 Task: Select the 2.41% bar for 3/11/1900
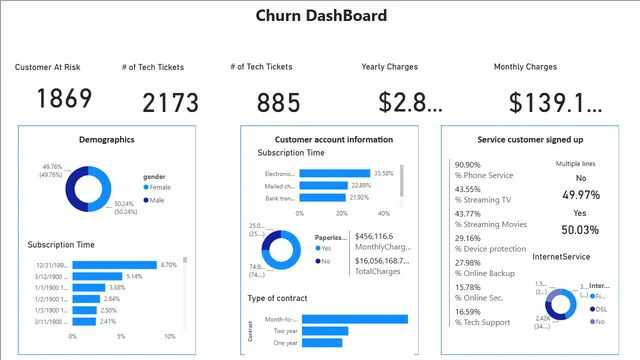click(84, 322)
